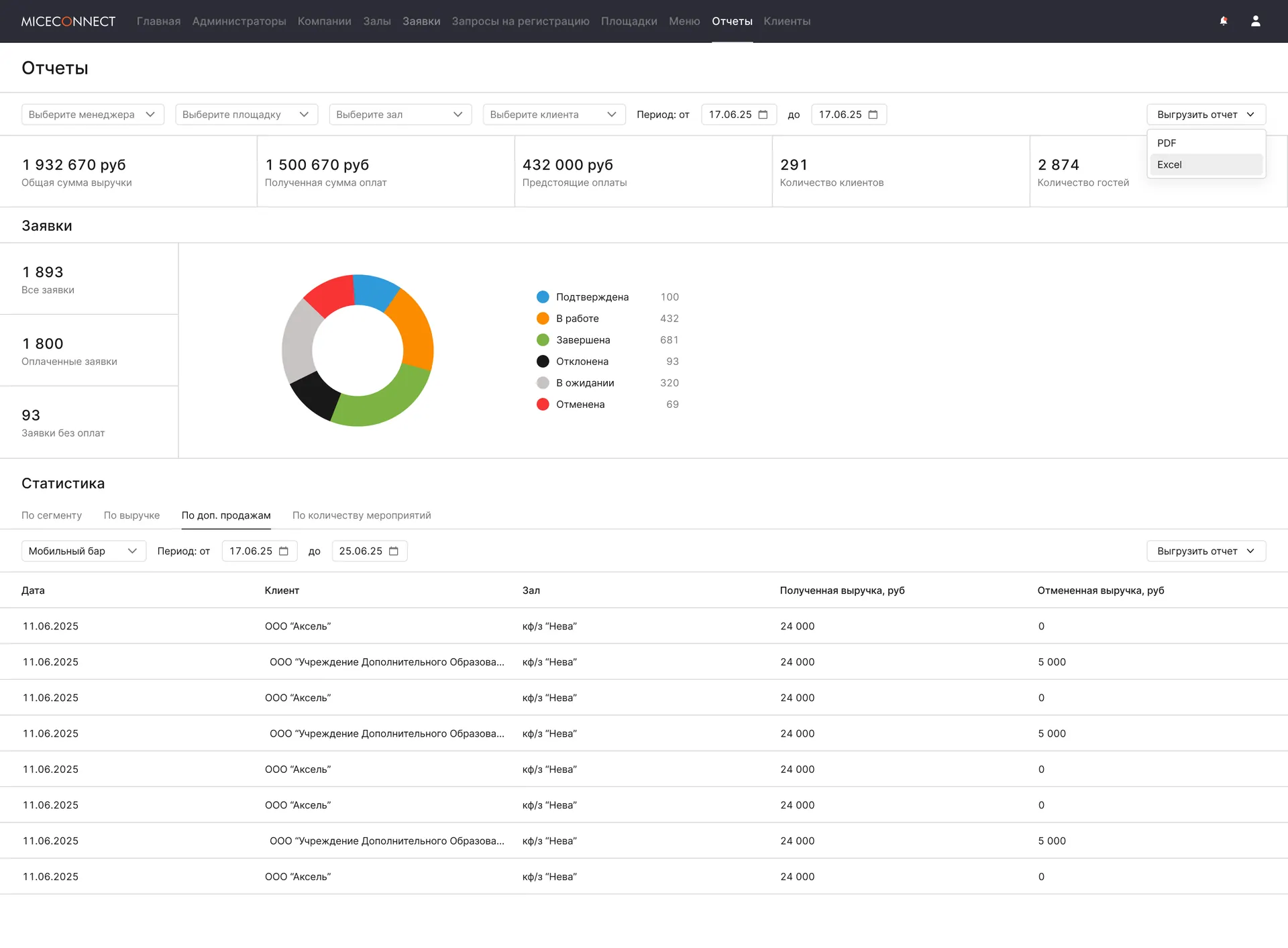Click the Зал column header
The image size is (1288, 948).
531,590
